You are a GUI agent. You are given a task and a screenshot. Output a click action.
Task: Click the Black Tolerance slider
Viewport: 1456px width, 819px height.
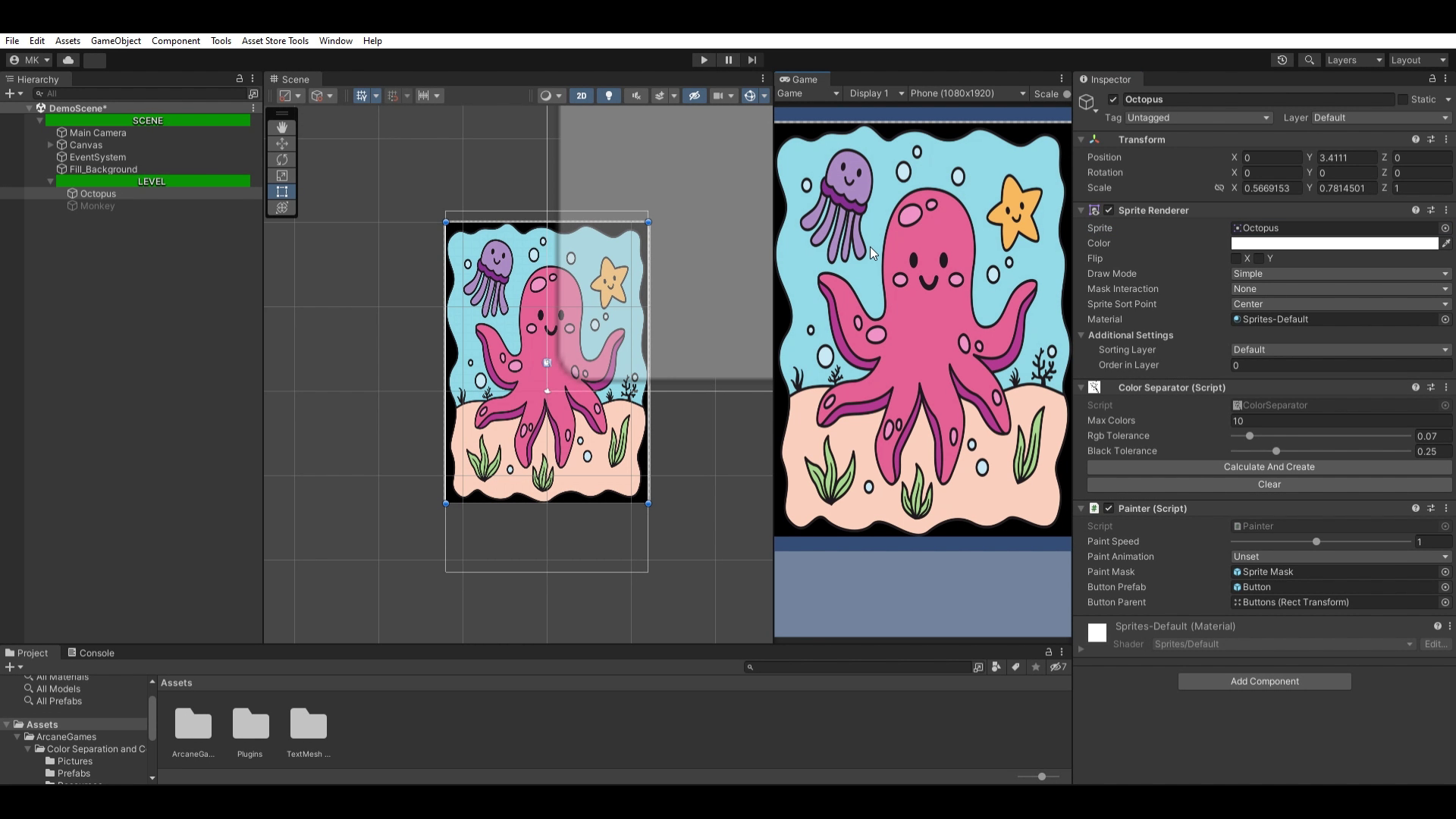[x=1321, y=451]
